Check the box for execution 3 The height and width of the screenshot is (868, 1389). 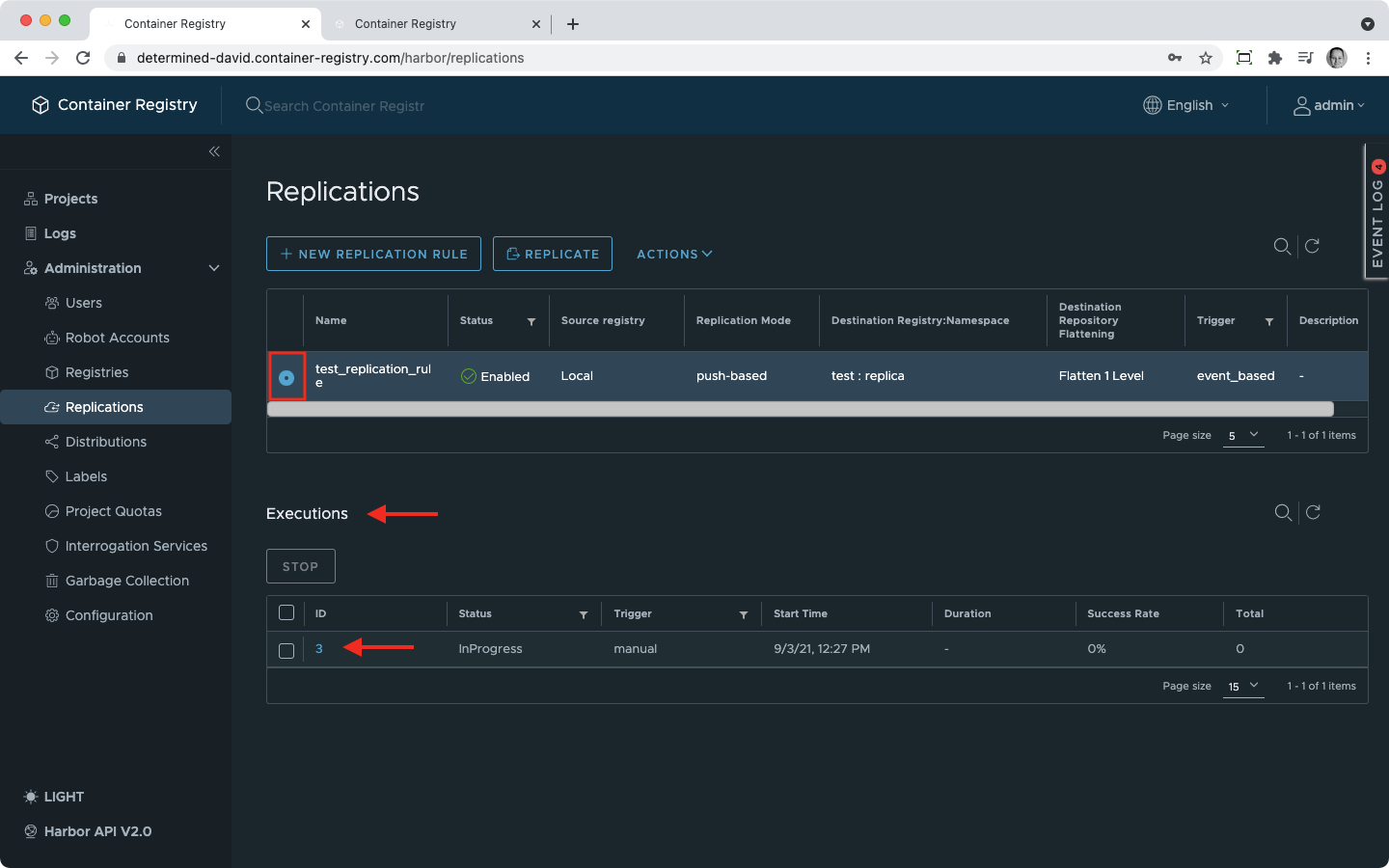pos(286,650)
